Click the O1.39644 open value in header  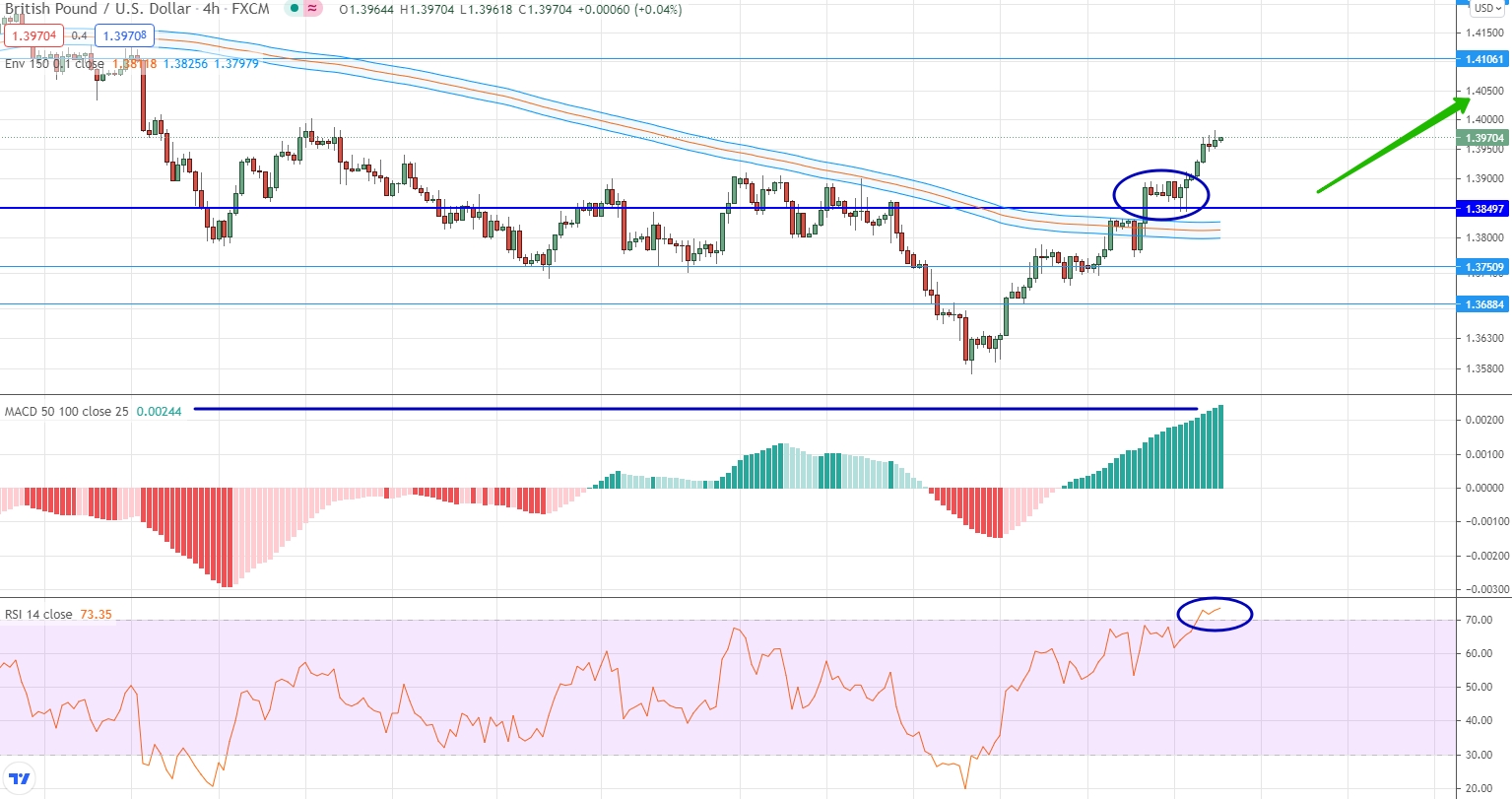click(x=366, y=10)
